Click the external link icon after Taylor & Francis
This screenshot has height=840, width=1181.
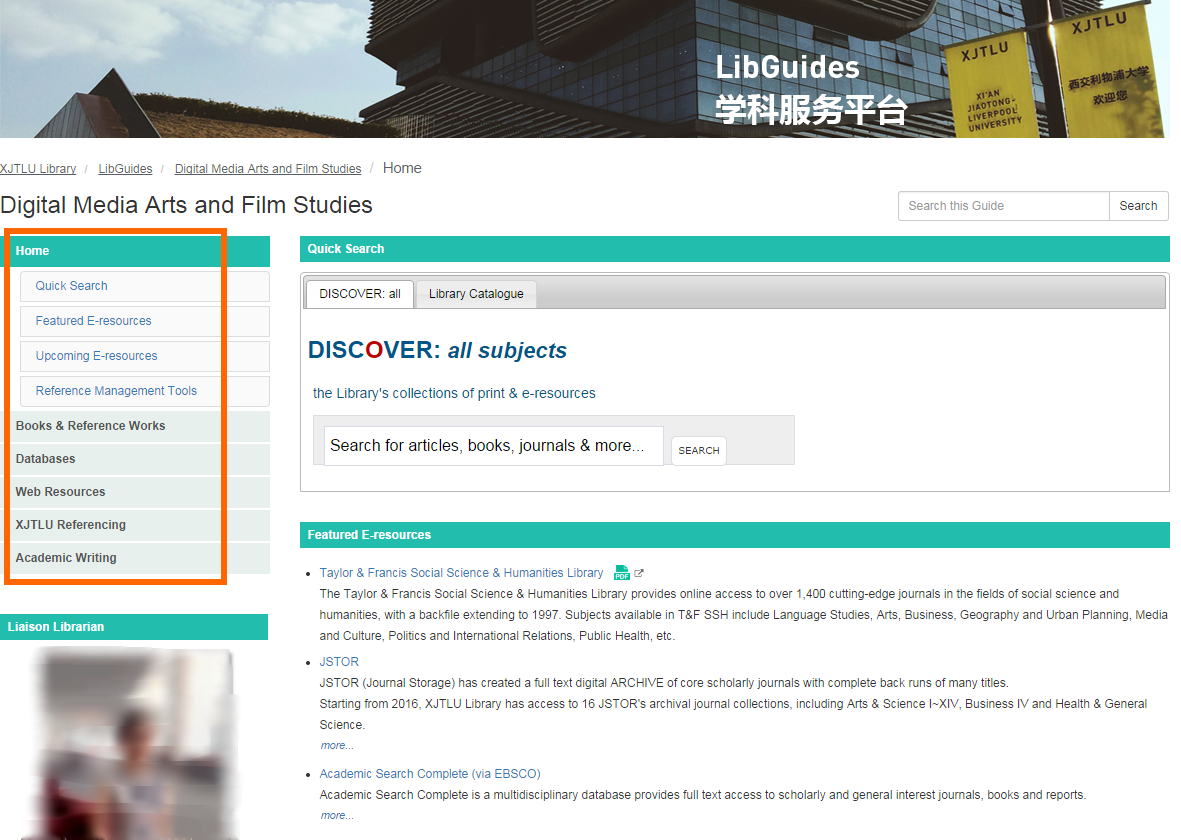tap(639, 573)
